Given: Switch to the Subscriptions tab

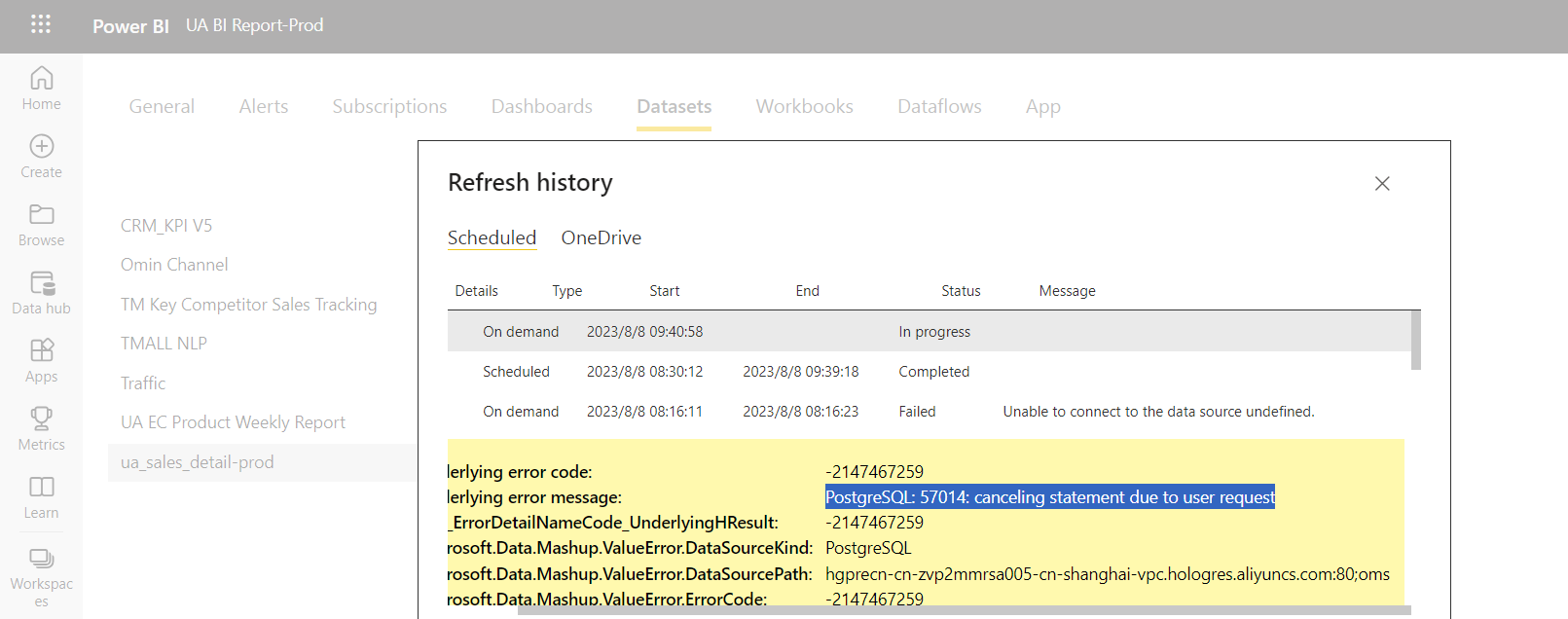Looking at the screenshot, I should [x=389, y=106].
